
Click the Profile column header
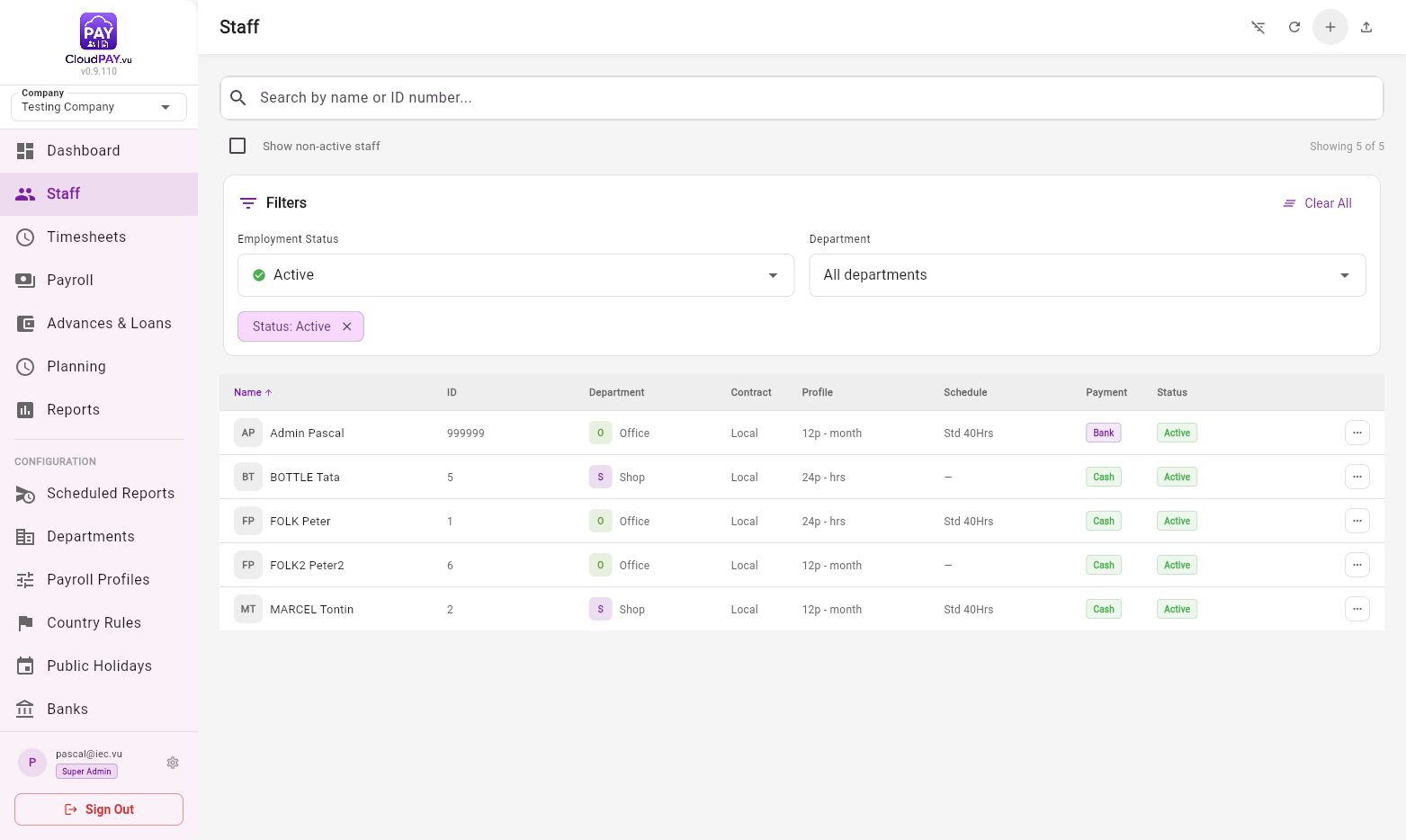(x=817, y=392)
